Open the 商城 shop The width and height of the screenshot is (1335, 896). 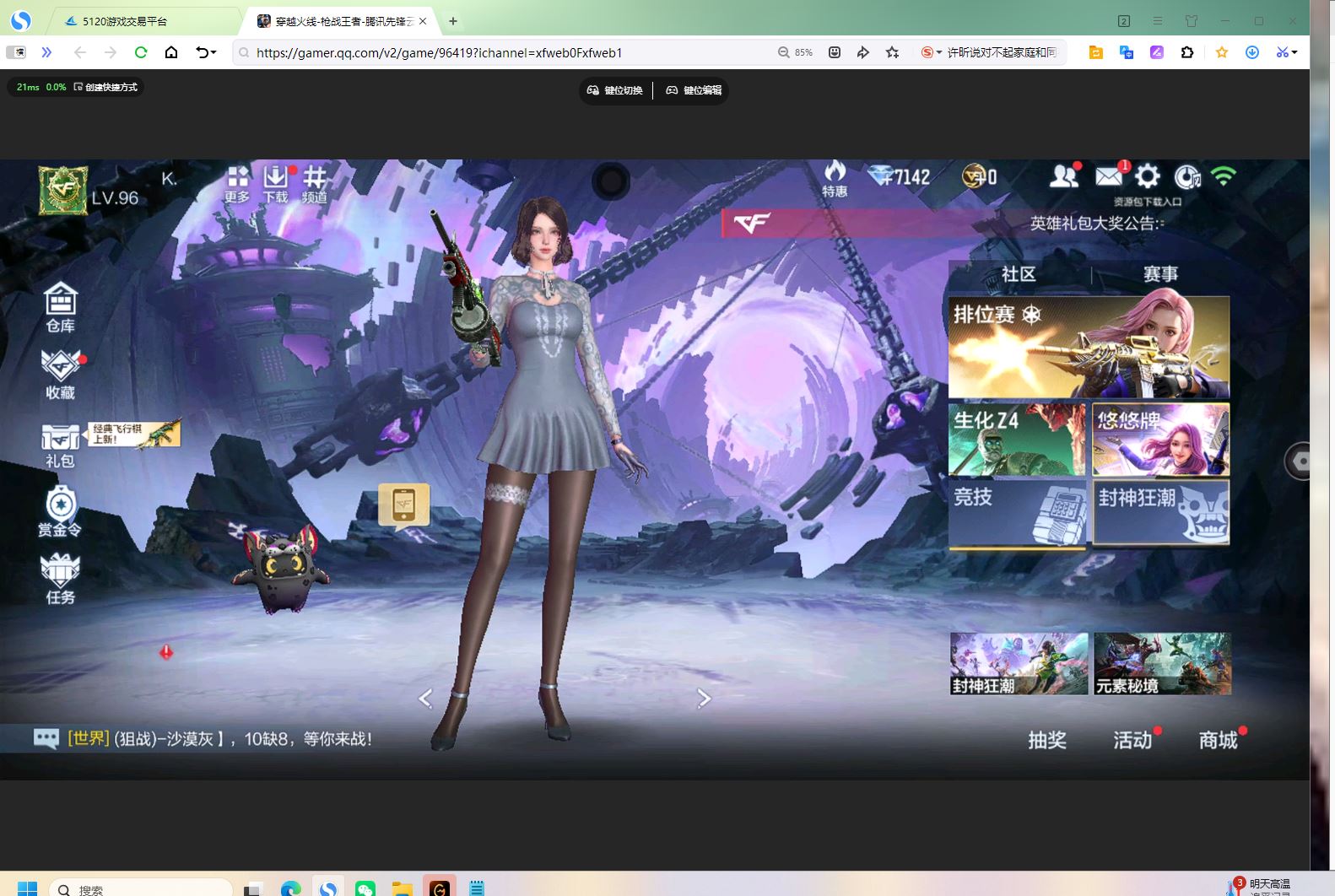click(x=1218, y=740)
